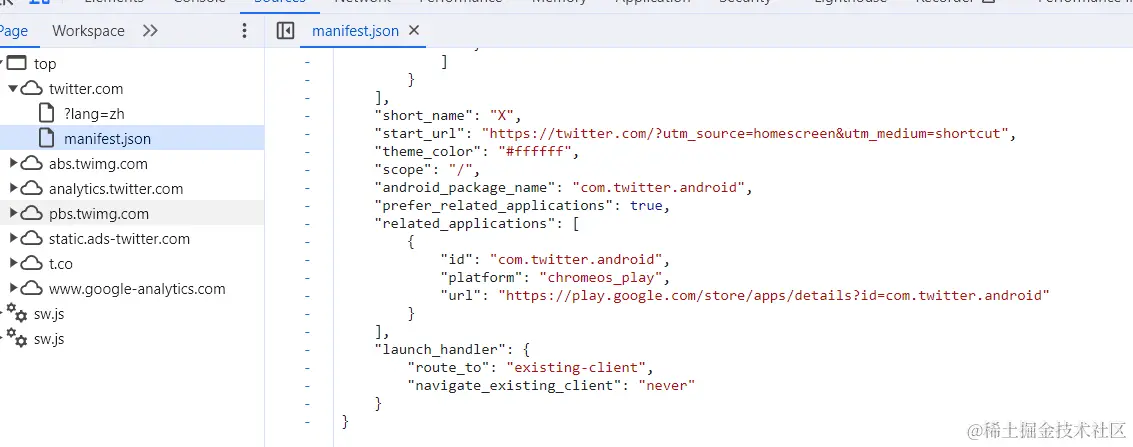Click the "existing-client" route_to value
The image size is (1133, 447).
point(575,368)
